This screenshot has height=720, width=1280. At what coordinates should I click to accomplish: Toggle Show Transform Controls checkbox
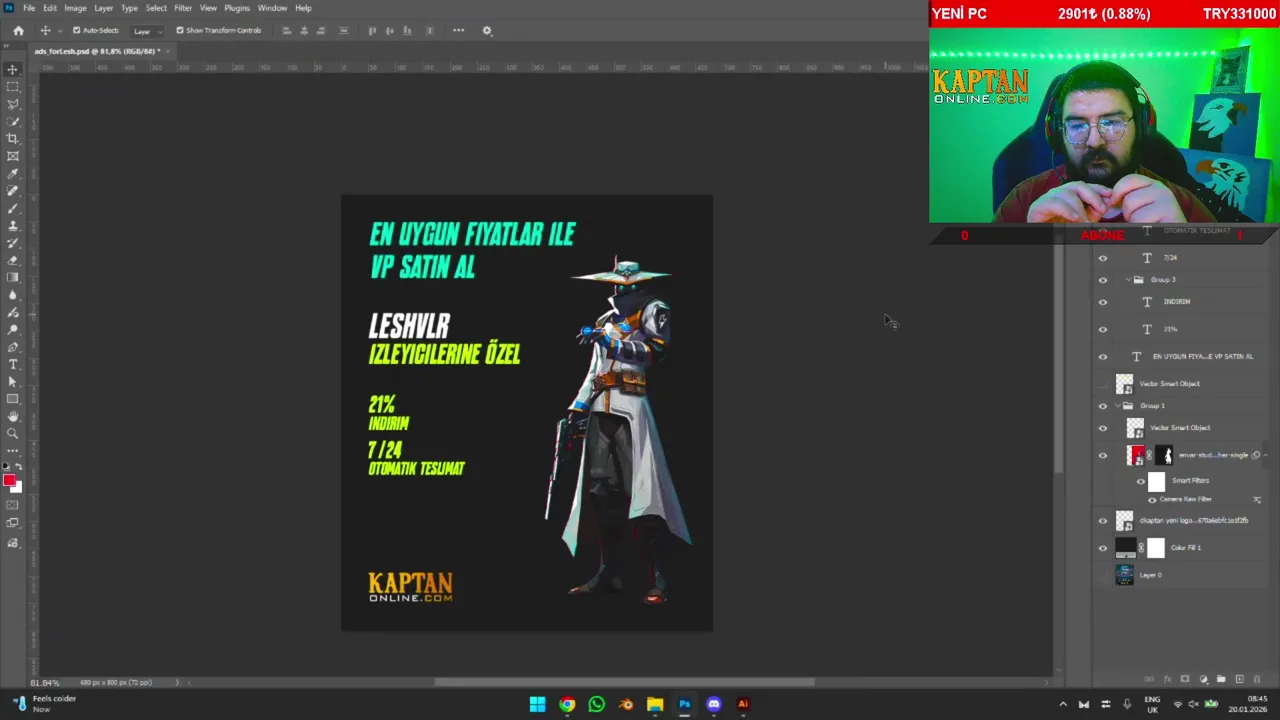[x=180, y=30]
